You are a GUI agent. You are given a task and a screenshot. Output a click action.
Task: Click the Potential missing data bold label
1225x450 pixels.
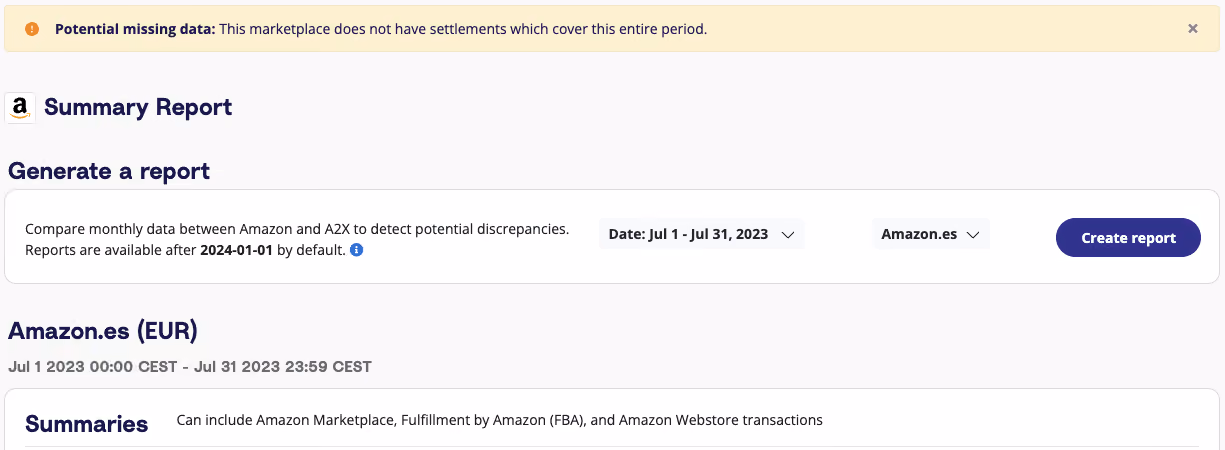(x=135, y=29)
